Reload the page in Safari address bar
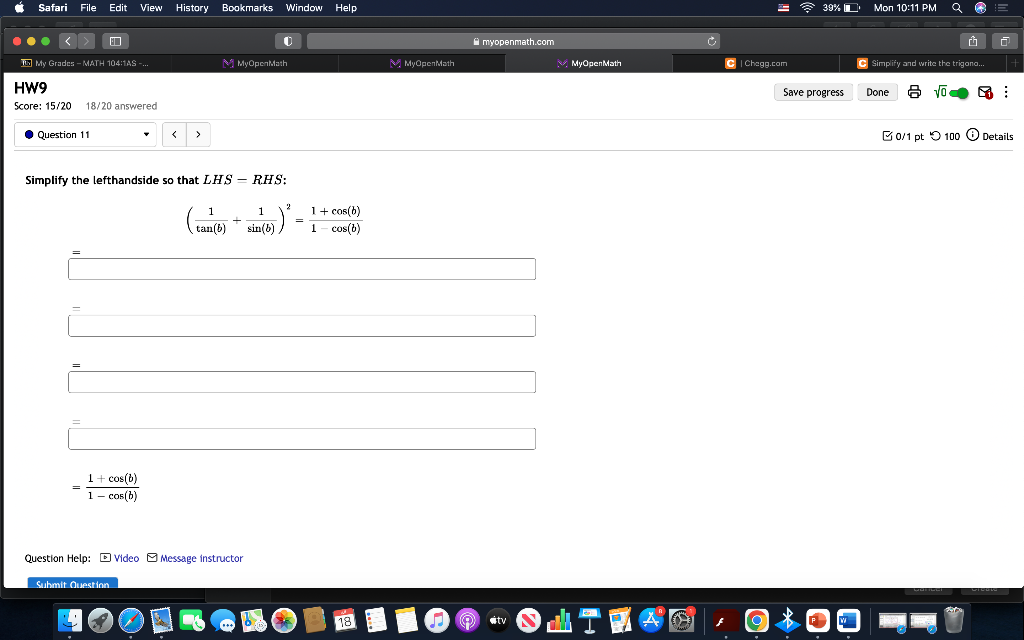Viewport: 1024px width, 640px height. point(710,41)
